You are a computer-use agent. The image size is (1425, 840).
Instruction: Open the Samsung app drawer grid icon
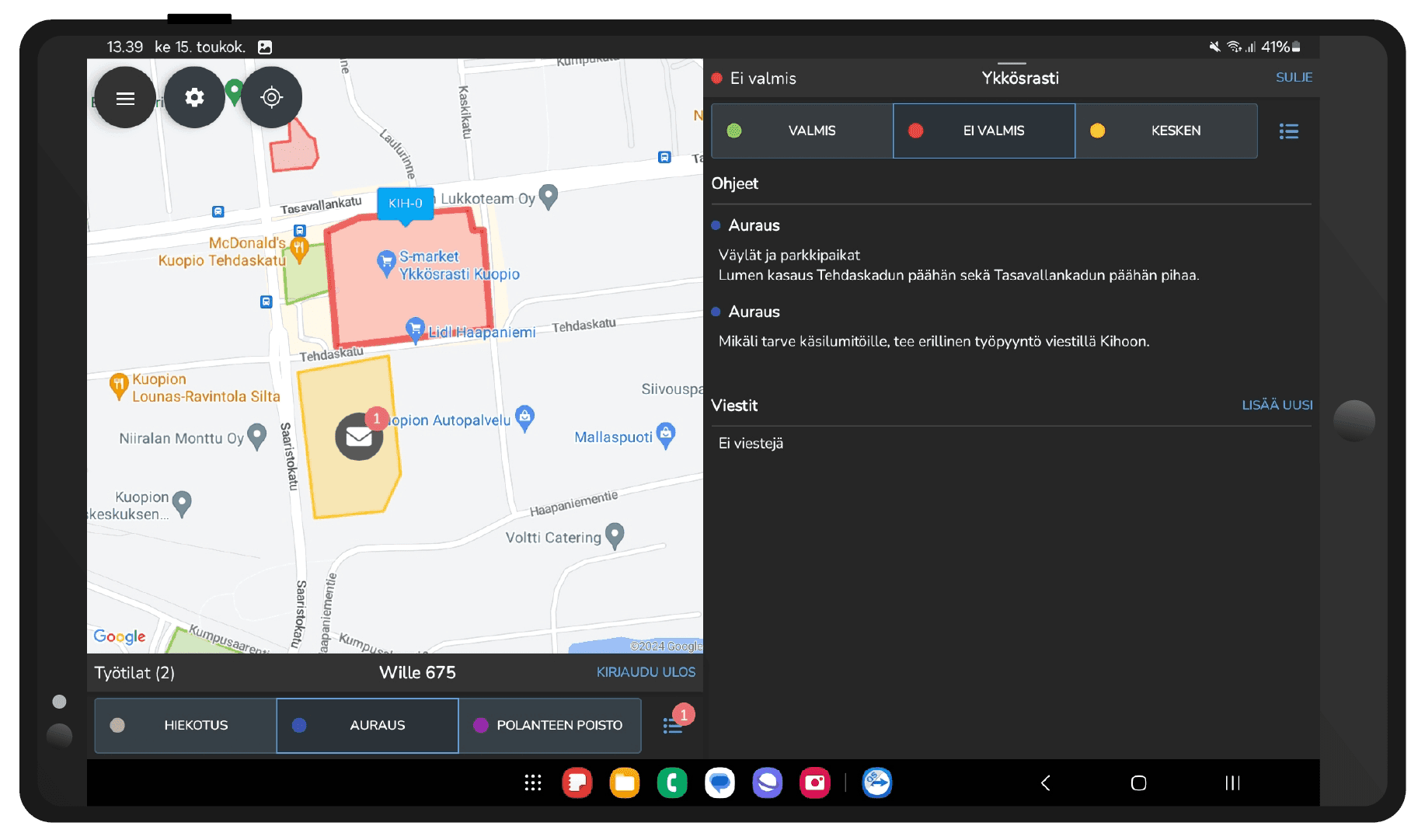533,783
